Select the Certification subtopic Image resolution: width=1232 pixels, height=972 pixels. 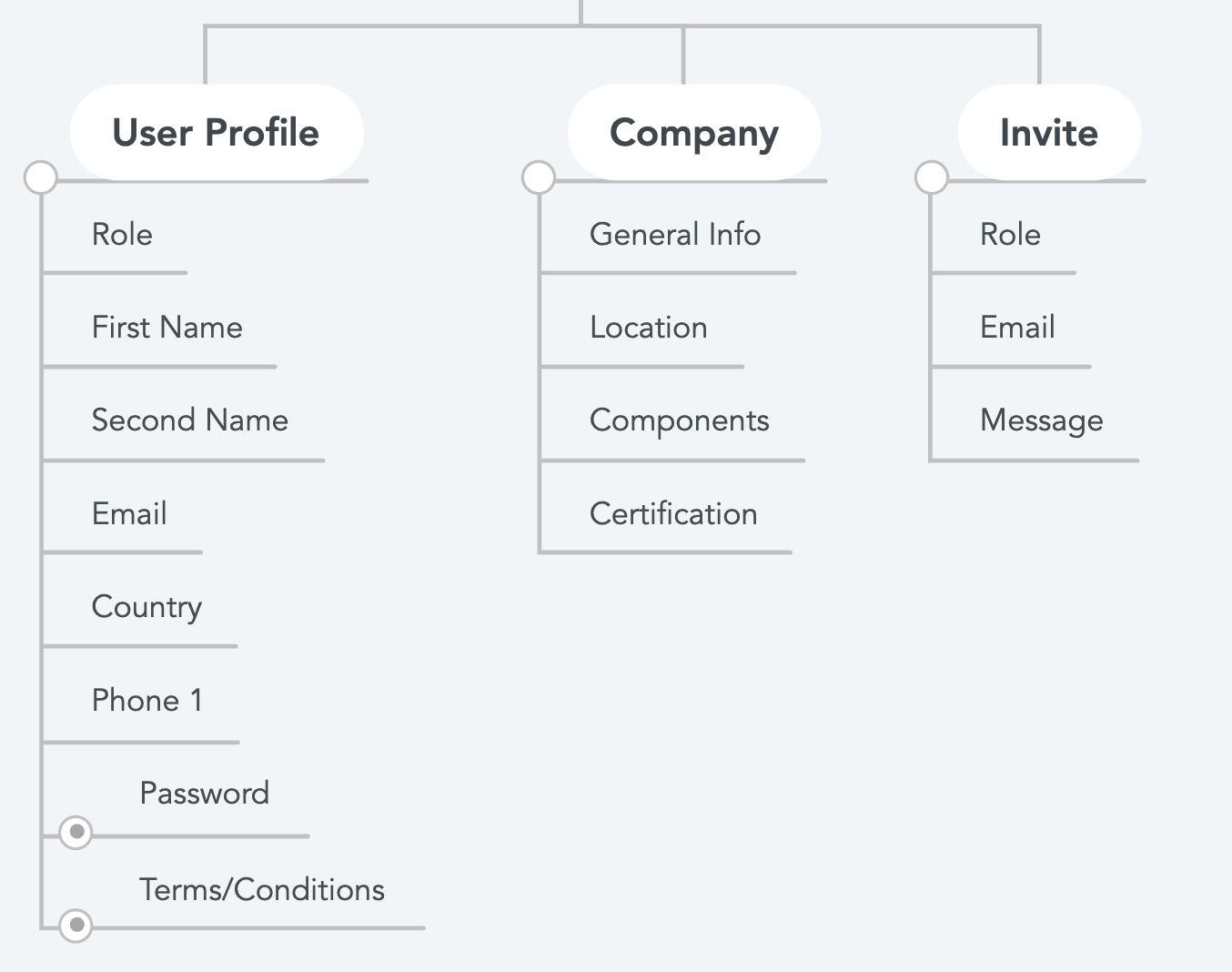[x=673, y=514]
